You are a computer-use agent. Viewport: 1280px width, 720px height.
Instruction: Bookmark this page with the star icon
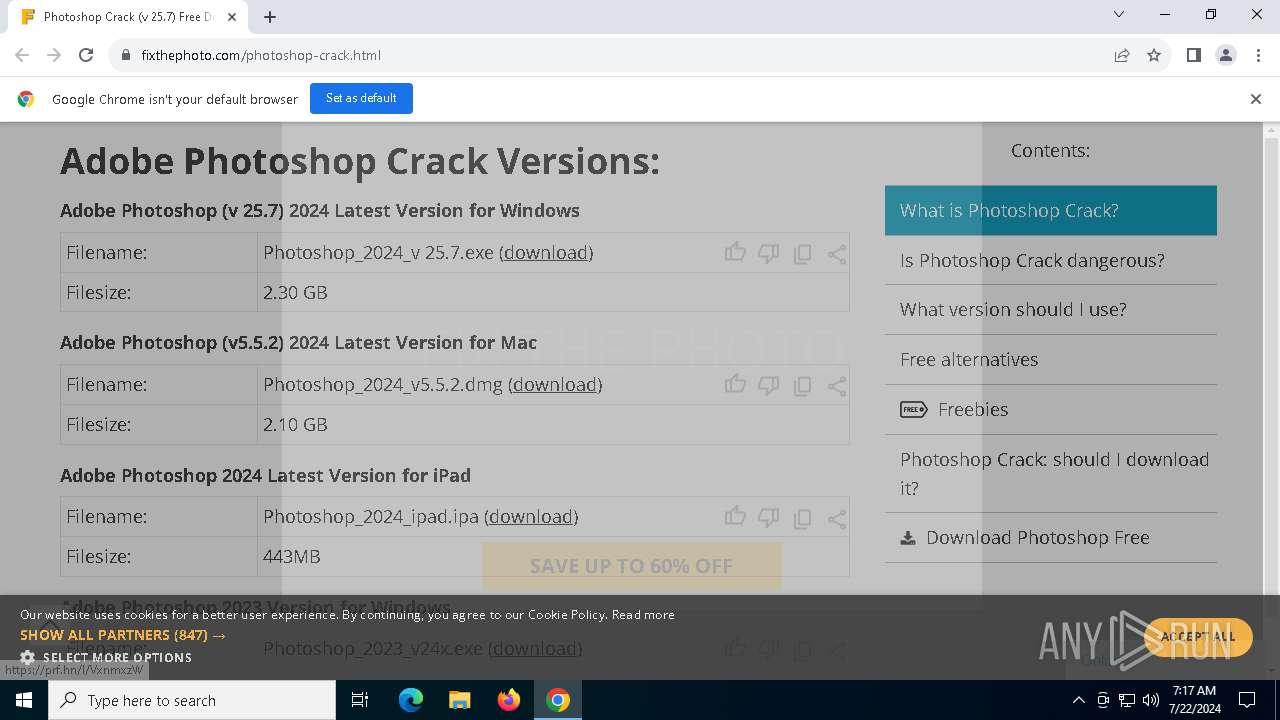(x=1154, y=55)
